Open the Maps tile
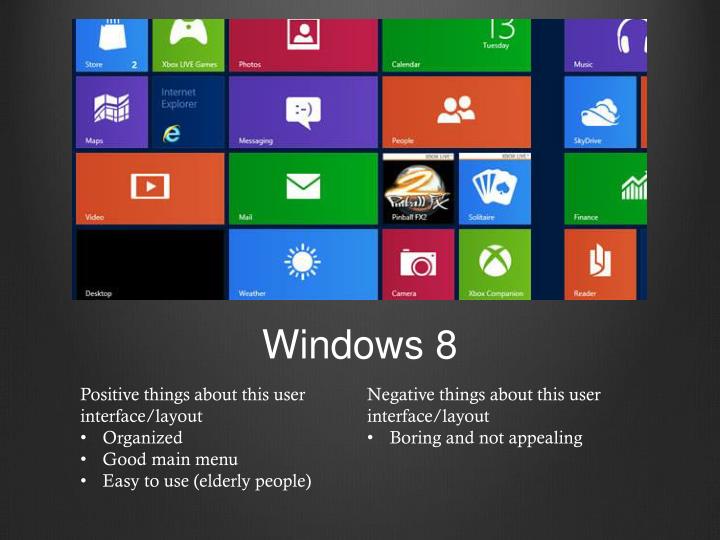 pyautogui.click(x=112, y=112)
